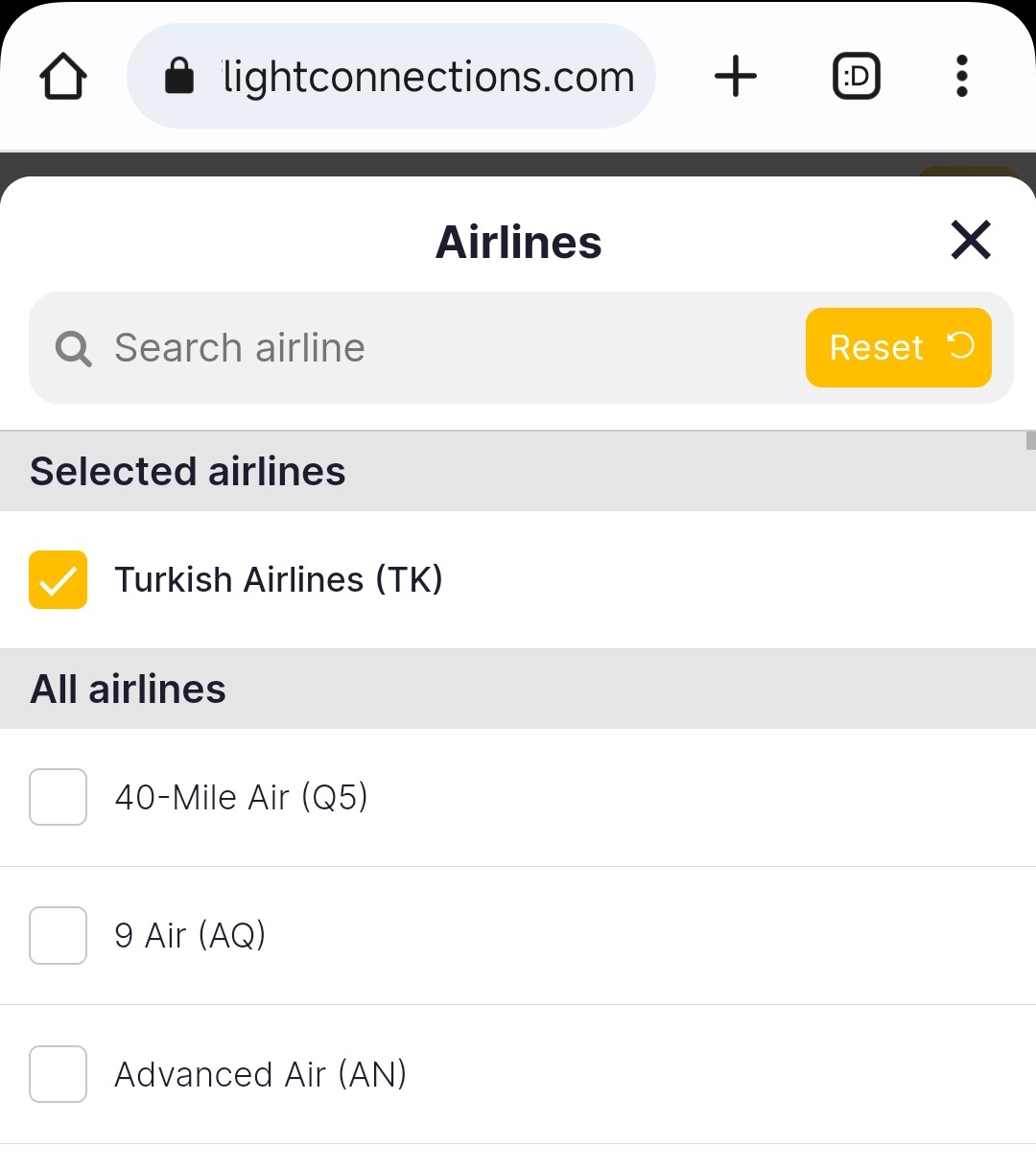Click the search magnifier icon

[x=73, y=348]
